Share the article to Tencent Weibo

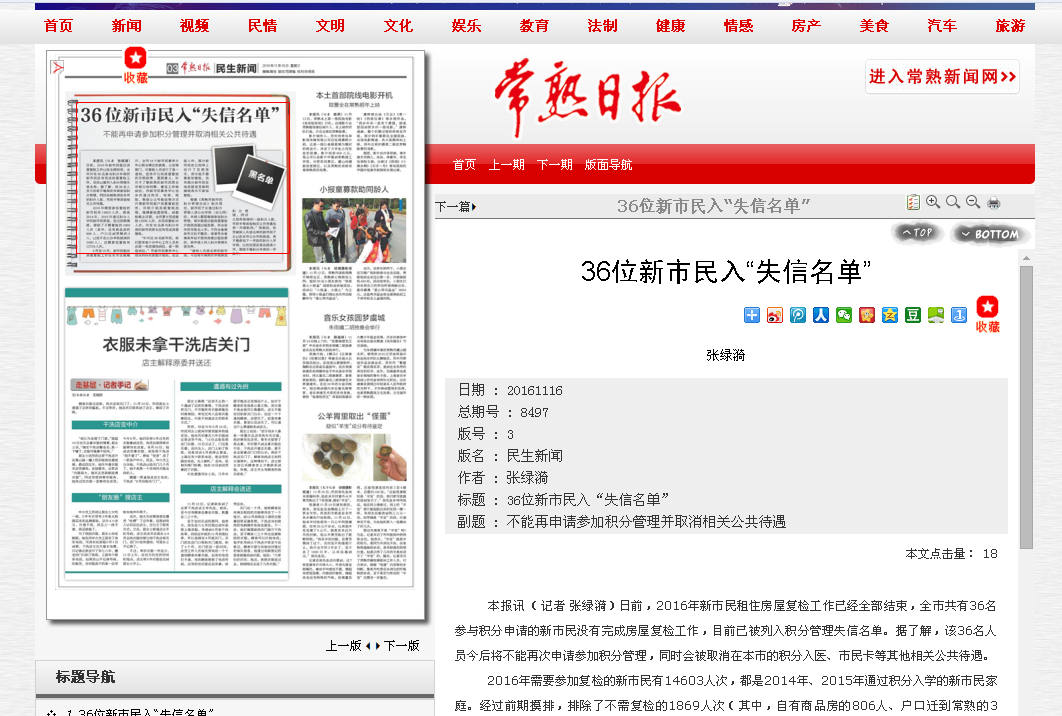click(x=798, y=315)
